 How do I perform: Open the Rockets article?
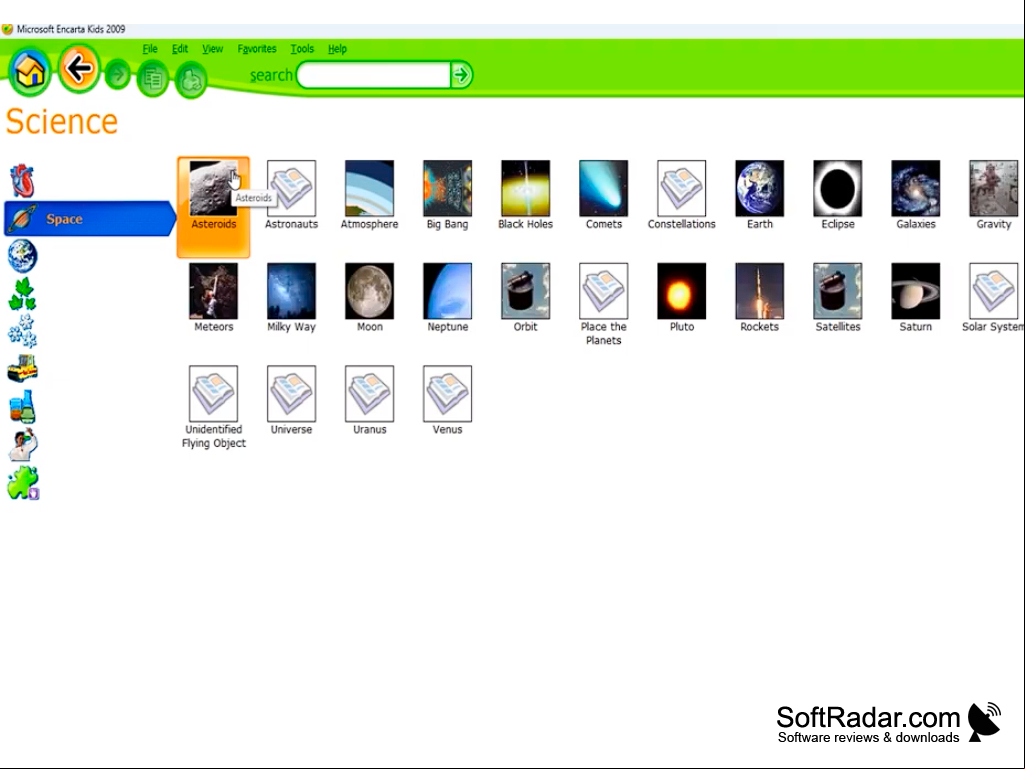pos(760,298)
